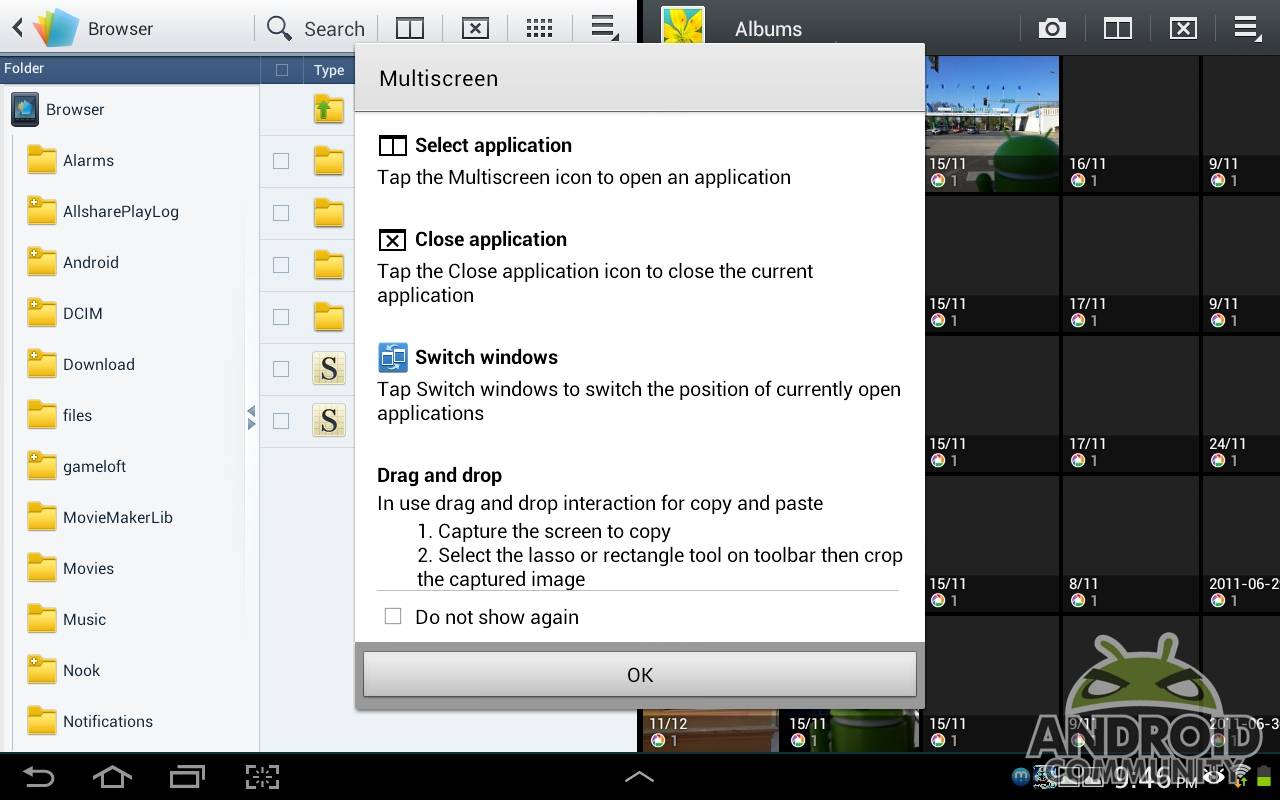Open the street photo album 15/11
The height and width of the screenshot is (800, 1280).
[992, 123]
